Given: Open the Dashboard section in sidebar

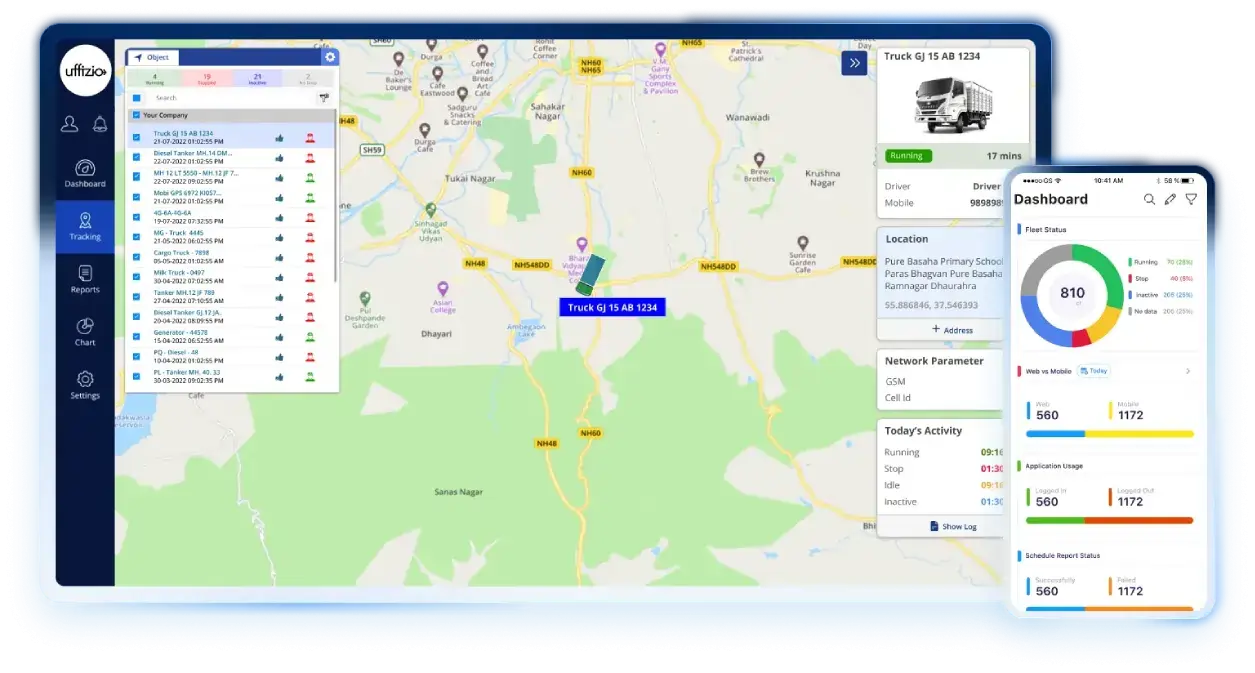Looking at the screenshot, I should [85, 173].
